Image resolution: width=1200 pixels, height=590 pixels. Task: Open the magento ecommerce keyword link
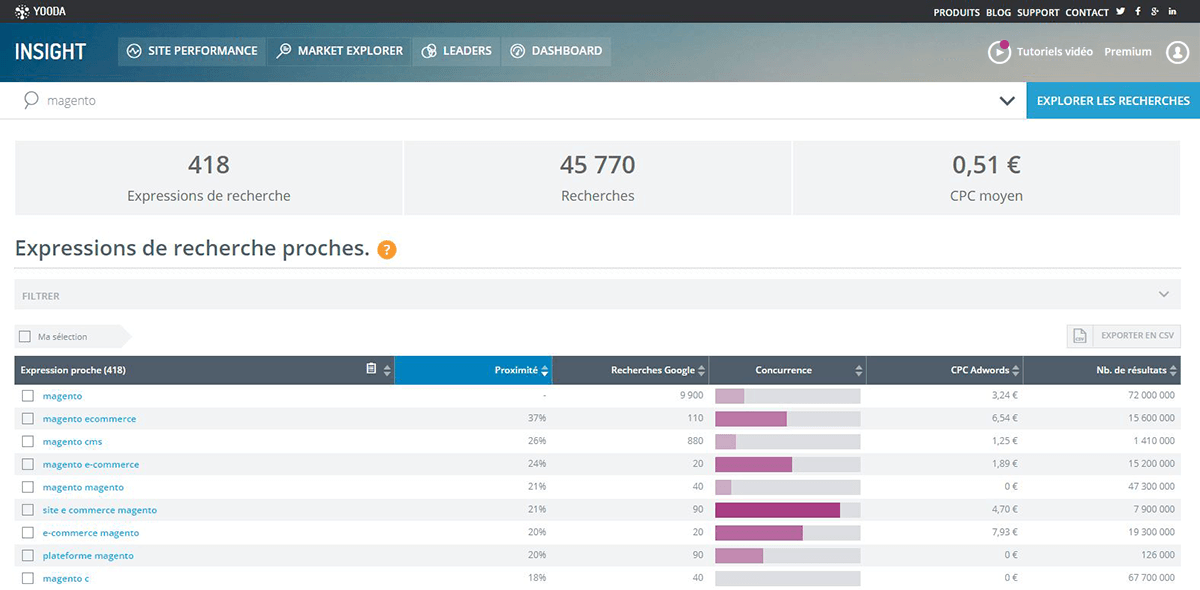[89, 419]
